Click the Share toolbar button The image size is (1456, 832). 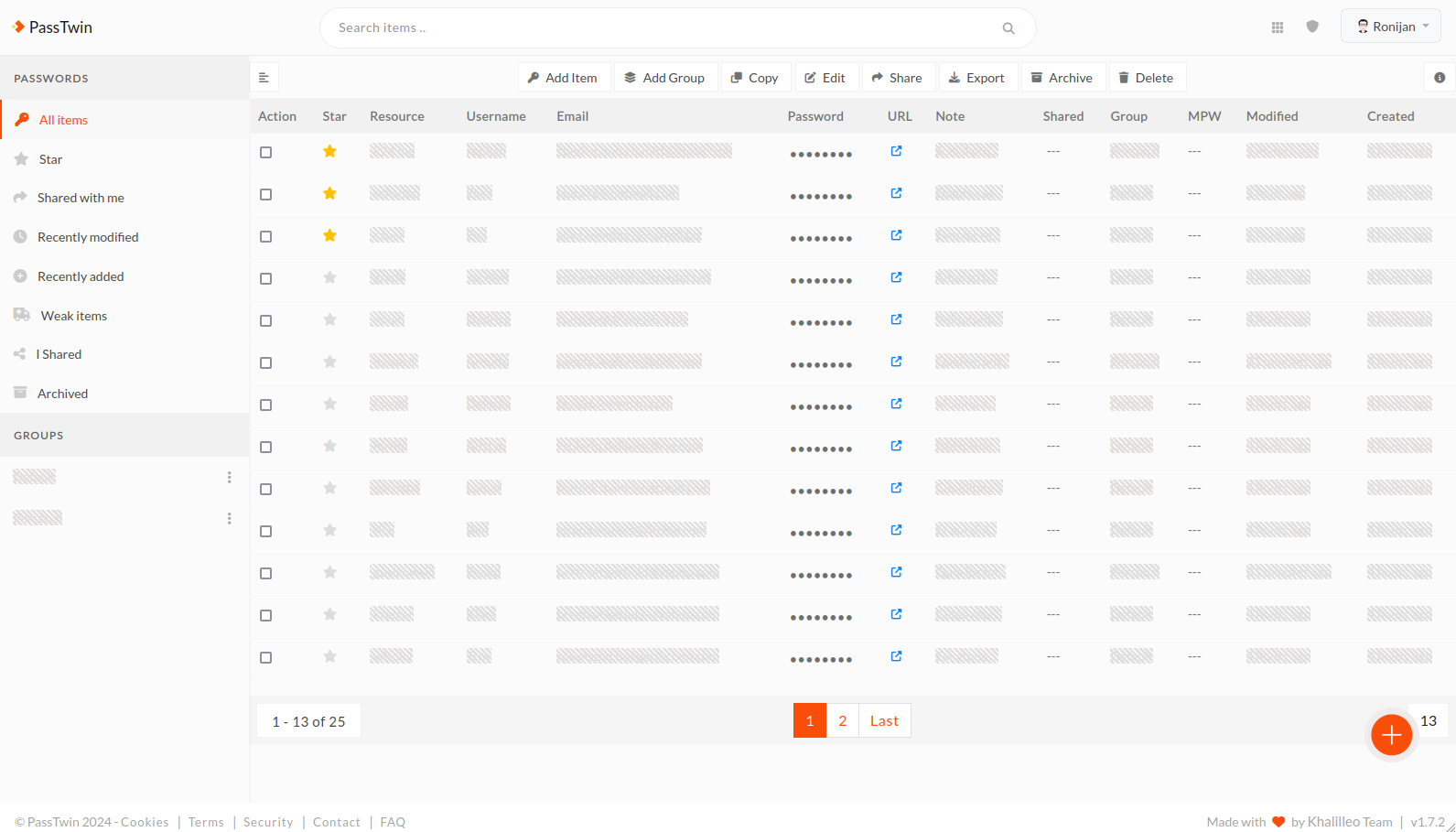(897, 78)
